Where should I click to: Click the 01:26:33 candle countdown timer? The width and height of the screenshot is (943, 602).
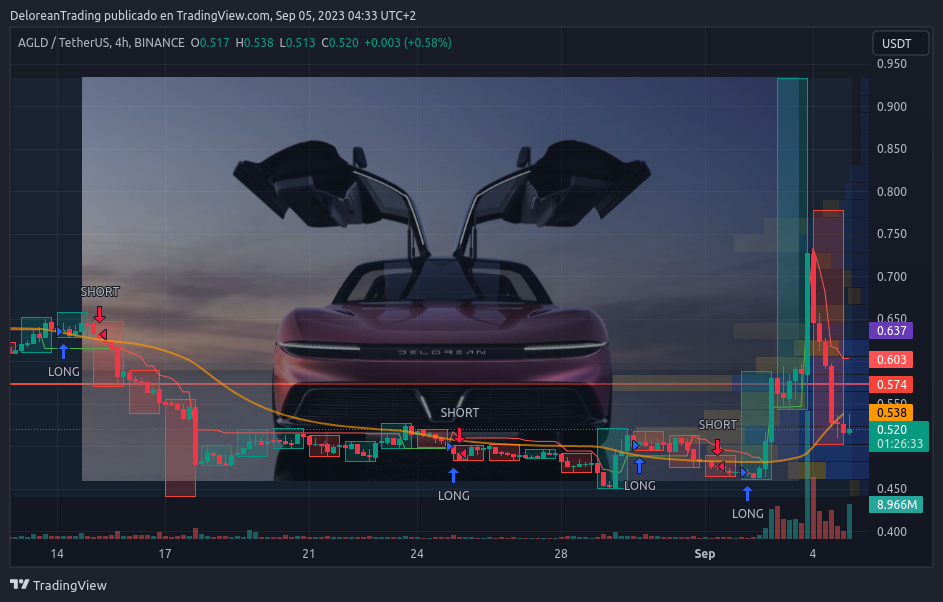pos(899,444)
